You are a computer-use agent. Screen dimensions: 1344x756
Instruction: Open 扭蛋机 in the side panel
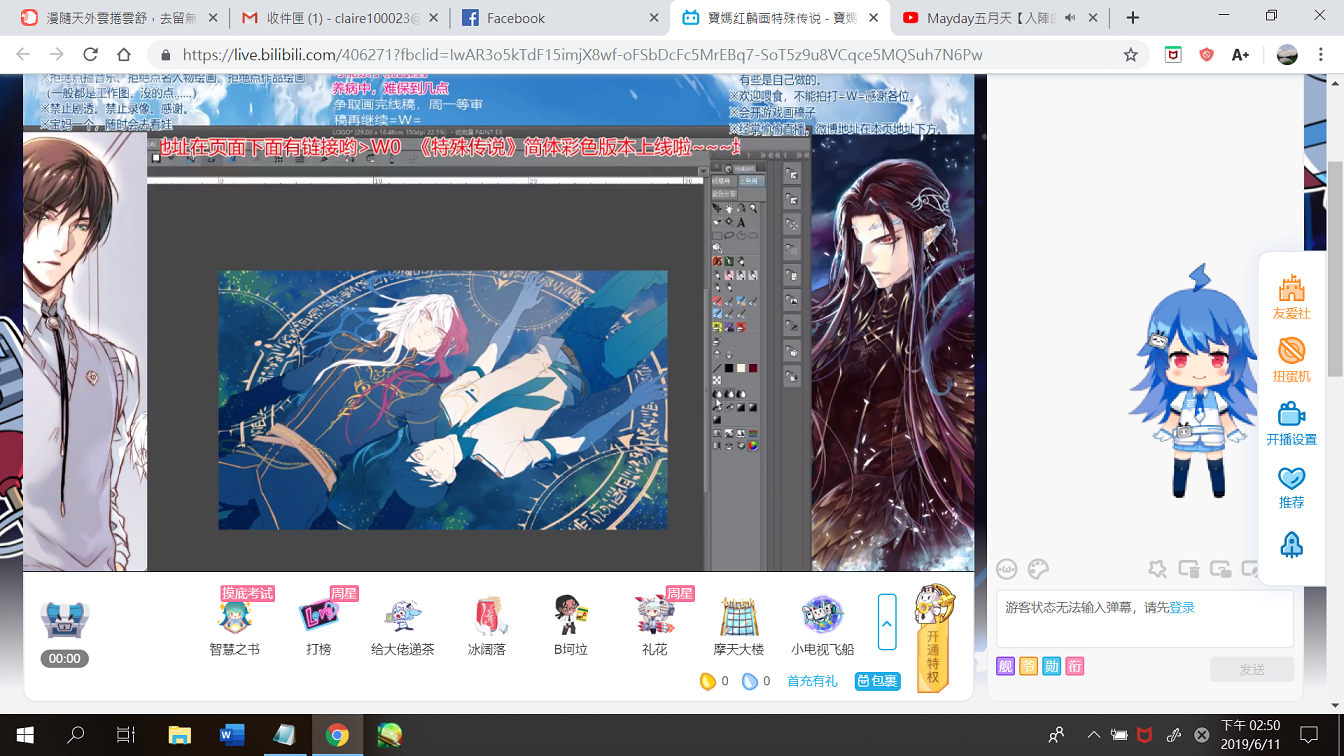pos(1291,359)
